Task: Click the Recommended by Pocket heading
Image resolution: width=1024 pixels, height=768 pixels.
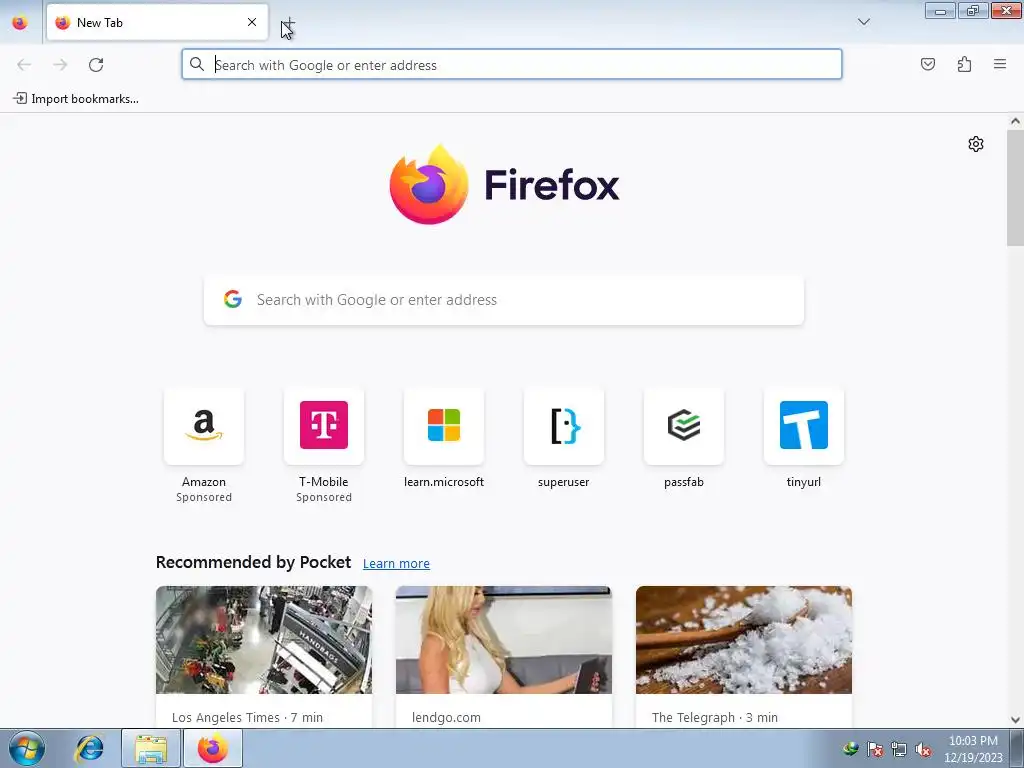Action: point(253,562)
